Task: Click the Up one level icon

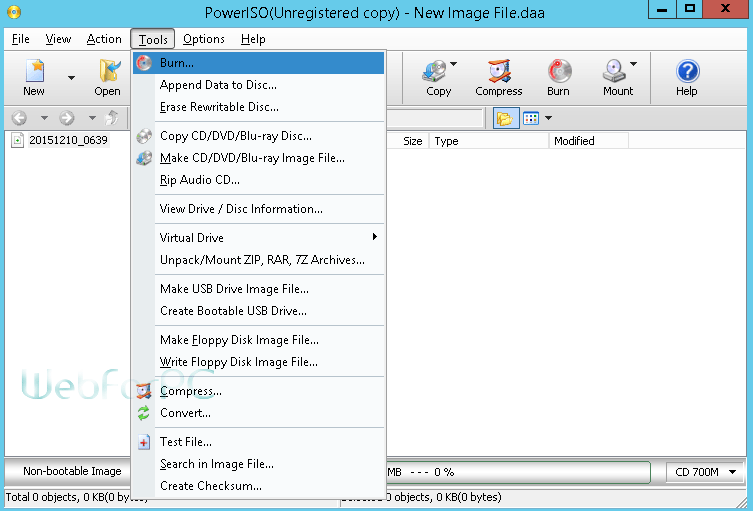Action: [111, 118]
